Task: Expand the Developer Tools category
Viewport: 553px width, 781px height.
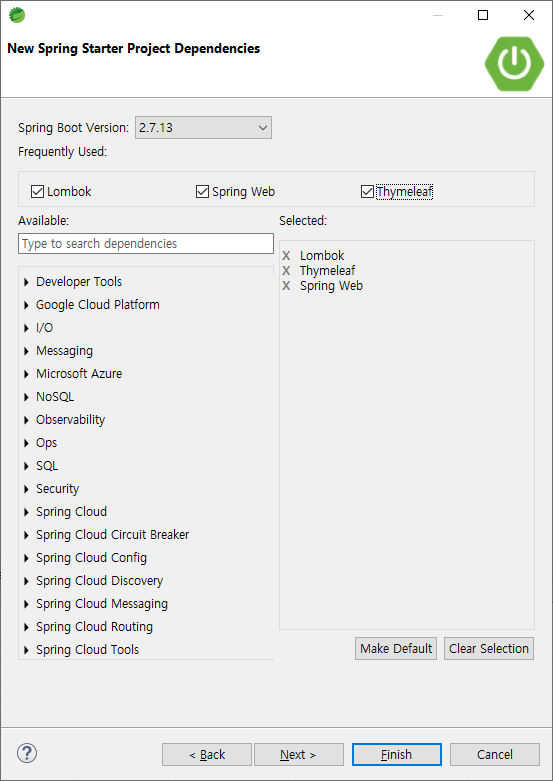Action: pos(26,282)
